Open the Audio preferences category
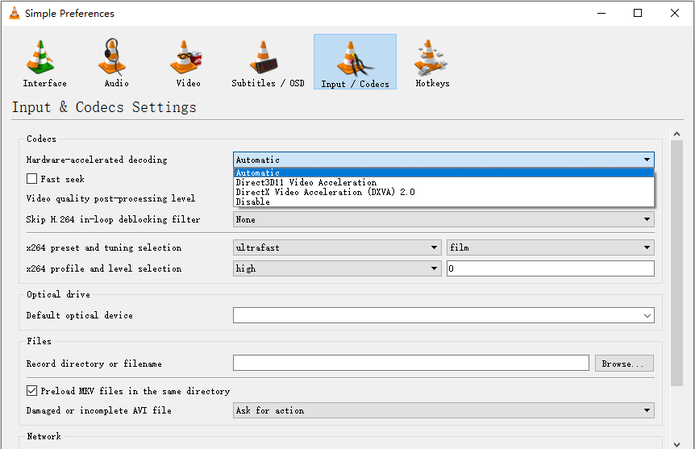Viewport: 695px width, 449px height. [x=116, y=62]
